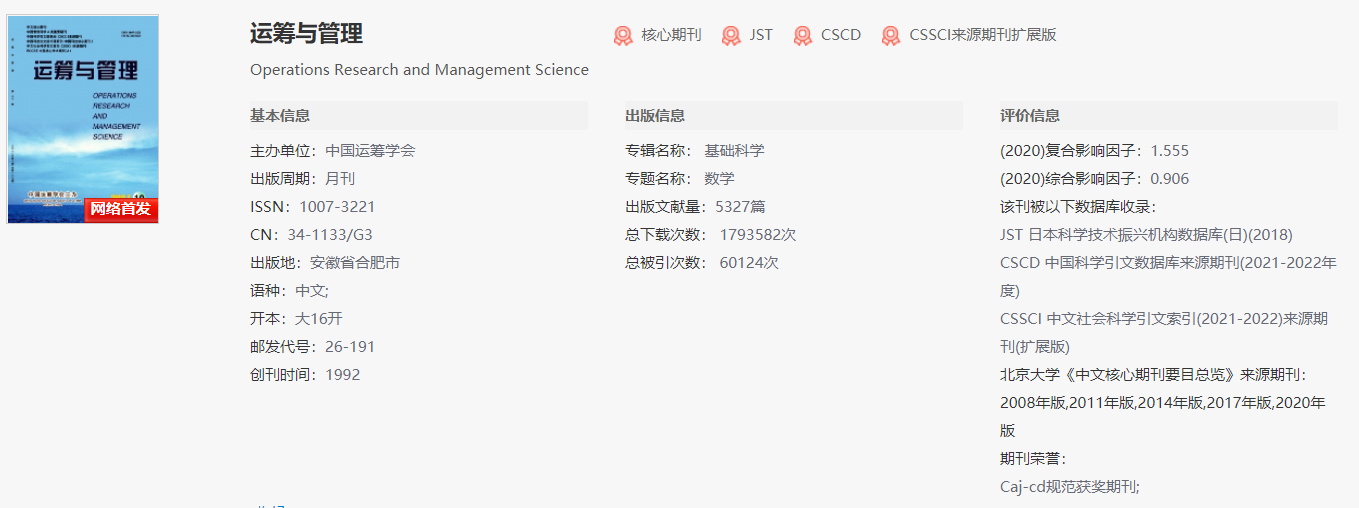Select the 基本信息 section header
Screen dimensions: 1359x508
point(419,115)
